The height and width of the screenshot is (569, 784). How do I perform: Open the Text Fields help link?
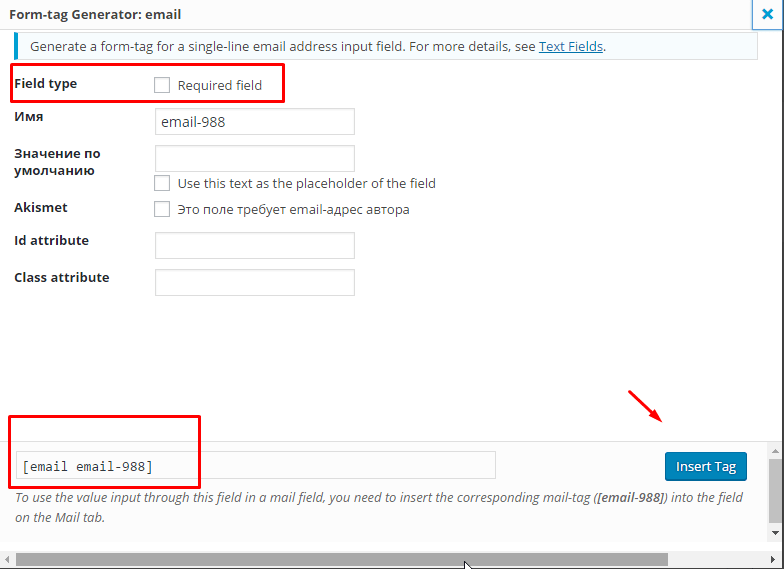point(571,46)
